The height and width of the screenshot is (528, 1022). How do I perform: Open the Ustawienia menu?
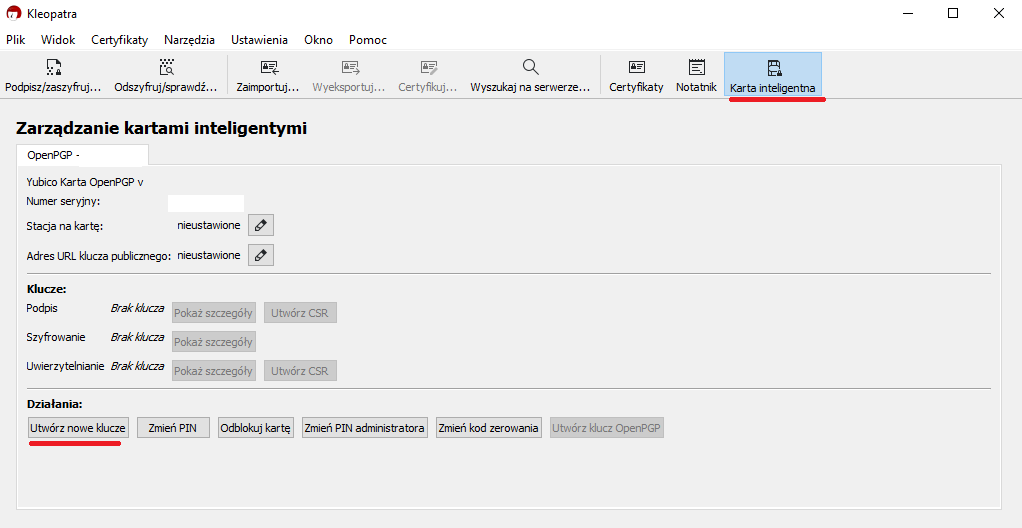coord(259,40)
